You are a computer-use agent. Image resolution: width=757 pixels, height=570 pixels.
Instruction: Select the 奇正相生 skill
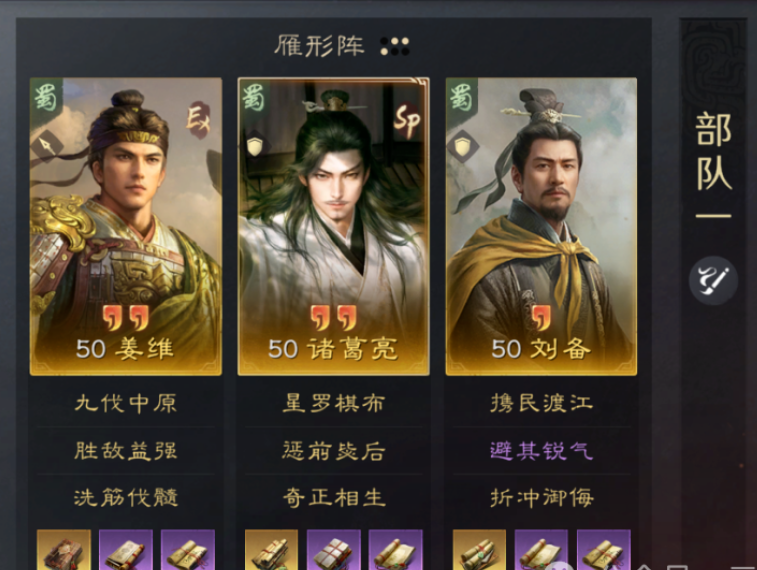tap(334, 498)
